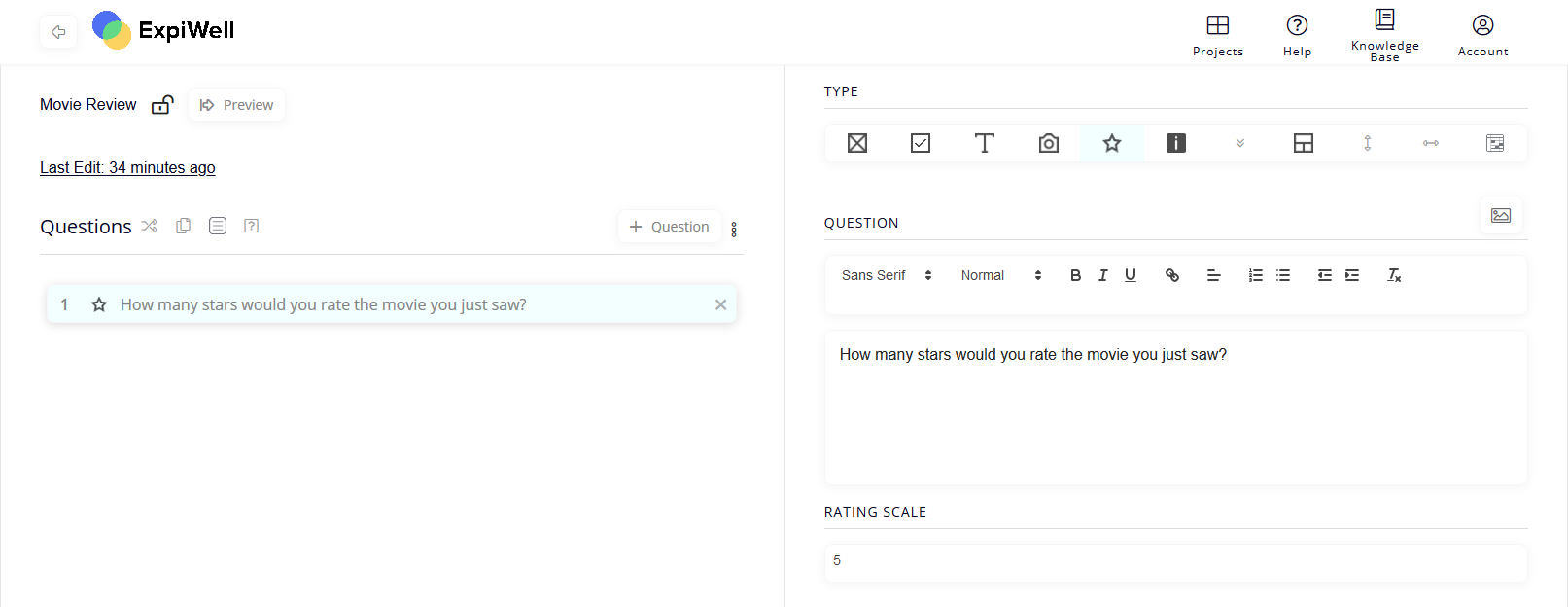Toggle underline formatting
Viewport: 1568px width, 607px height.
[x=1131, y=275]
